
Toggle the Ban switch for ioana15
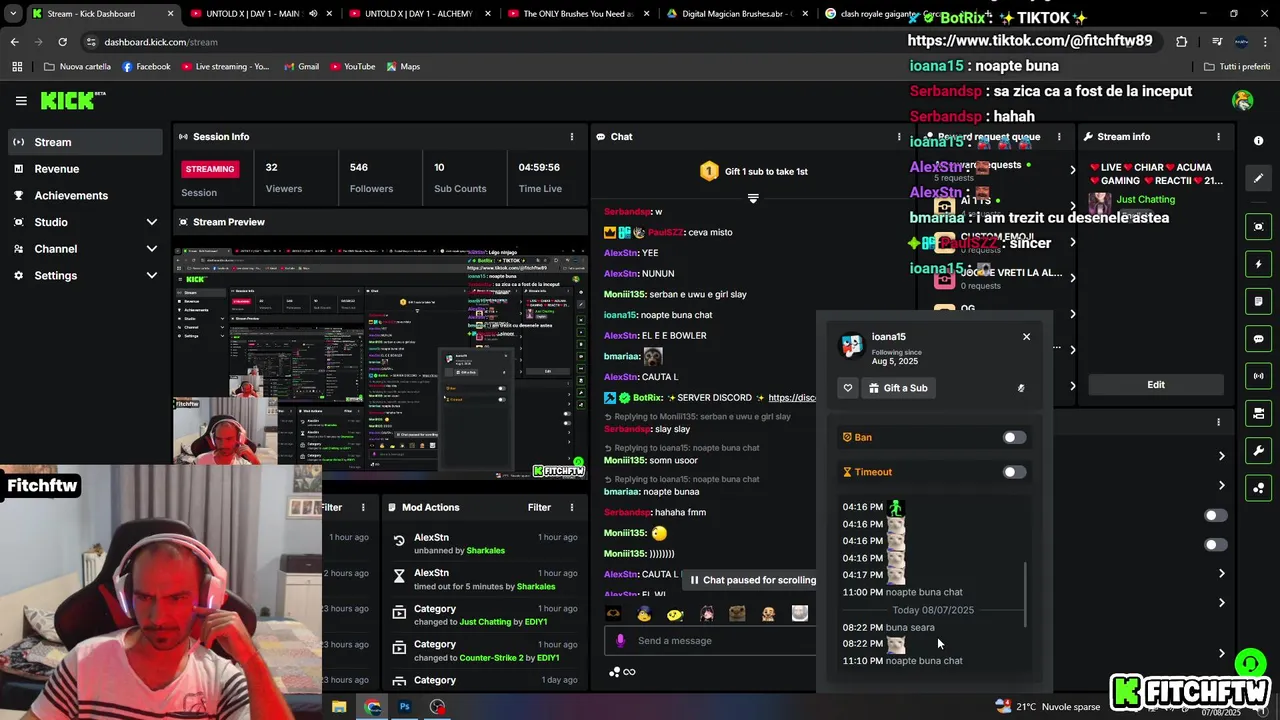click(1013, 437)
